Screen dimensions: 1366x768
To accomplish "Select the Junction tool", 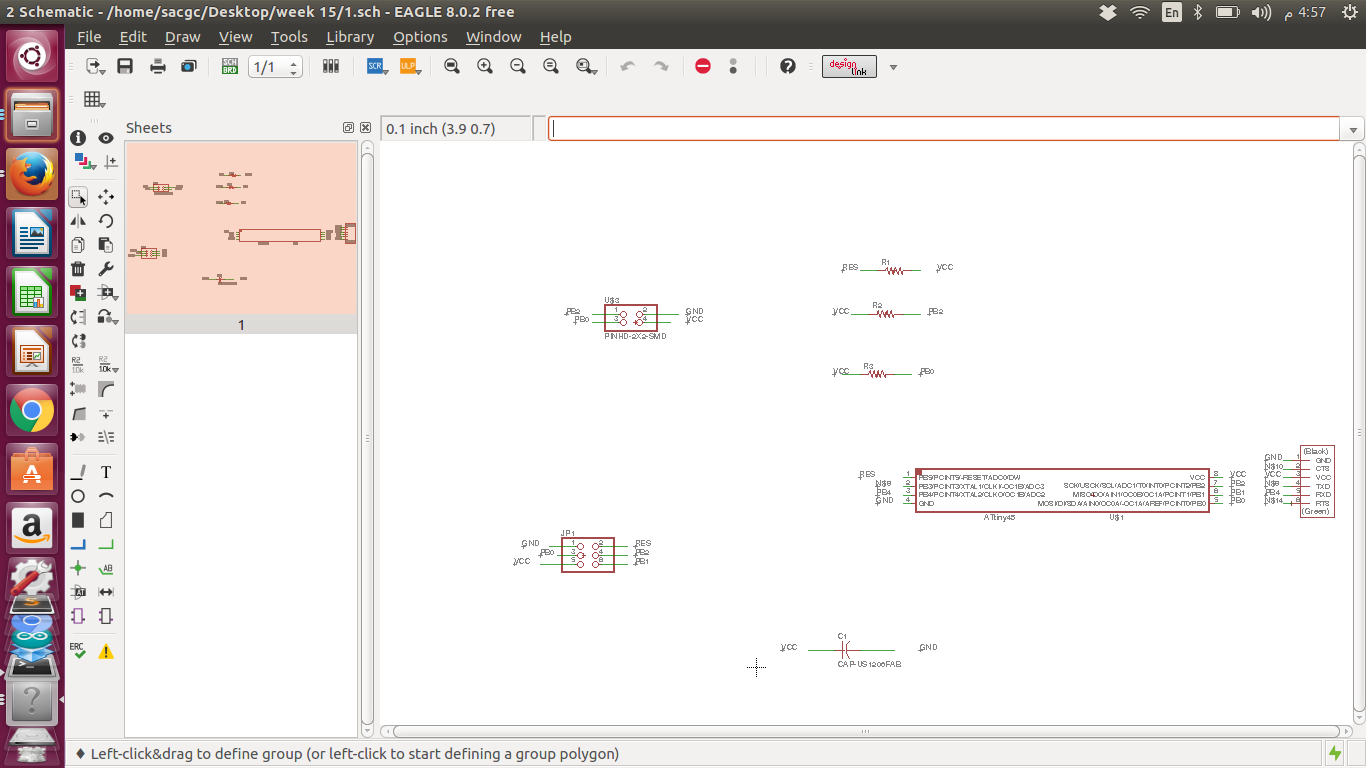I will [x=78, y=568].
